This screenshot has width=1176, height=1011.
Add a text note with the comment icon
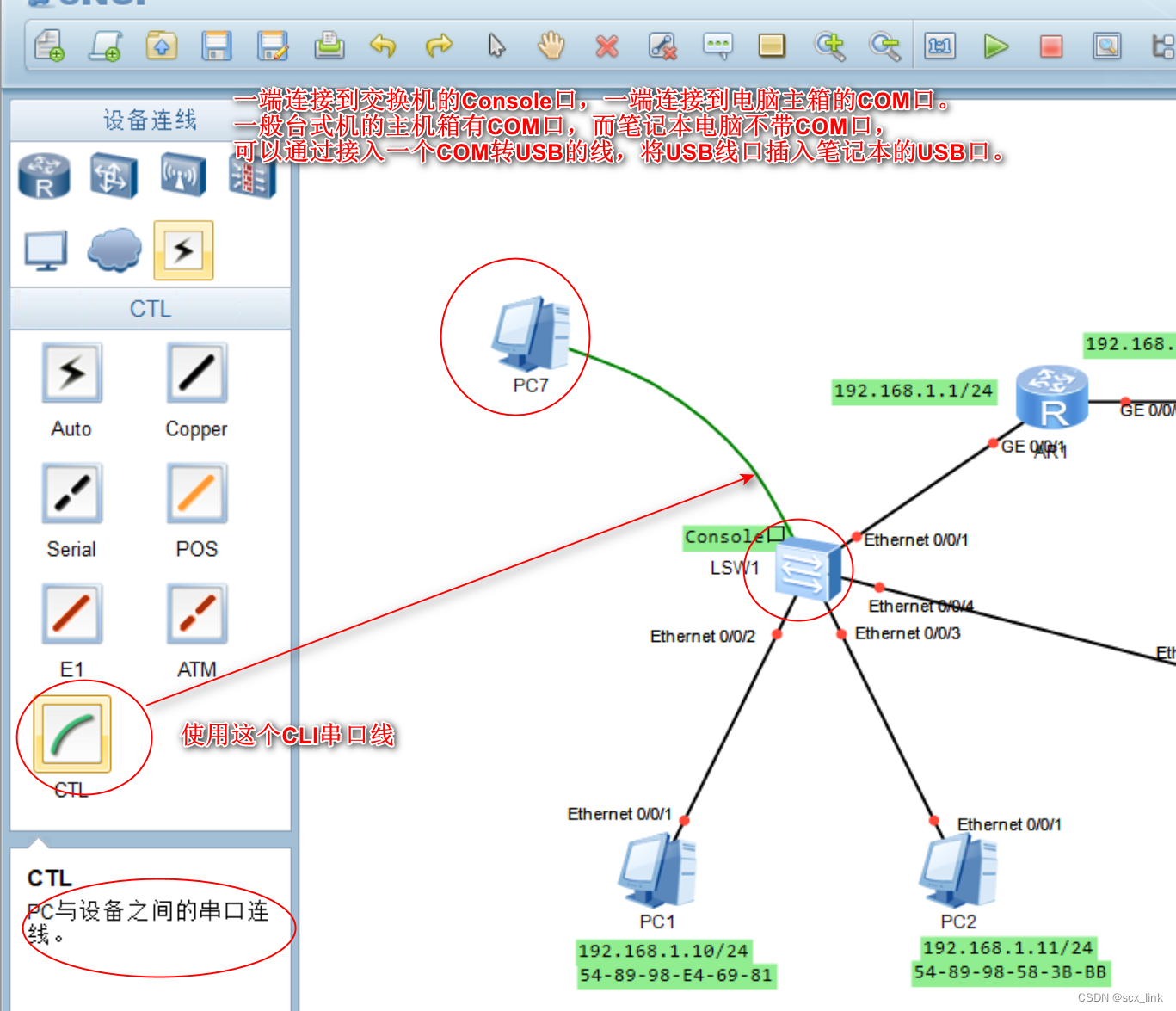717,45
